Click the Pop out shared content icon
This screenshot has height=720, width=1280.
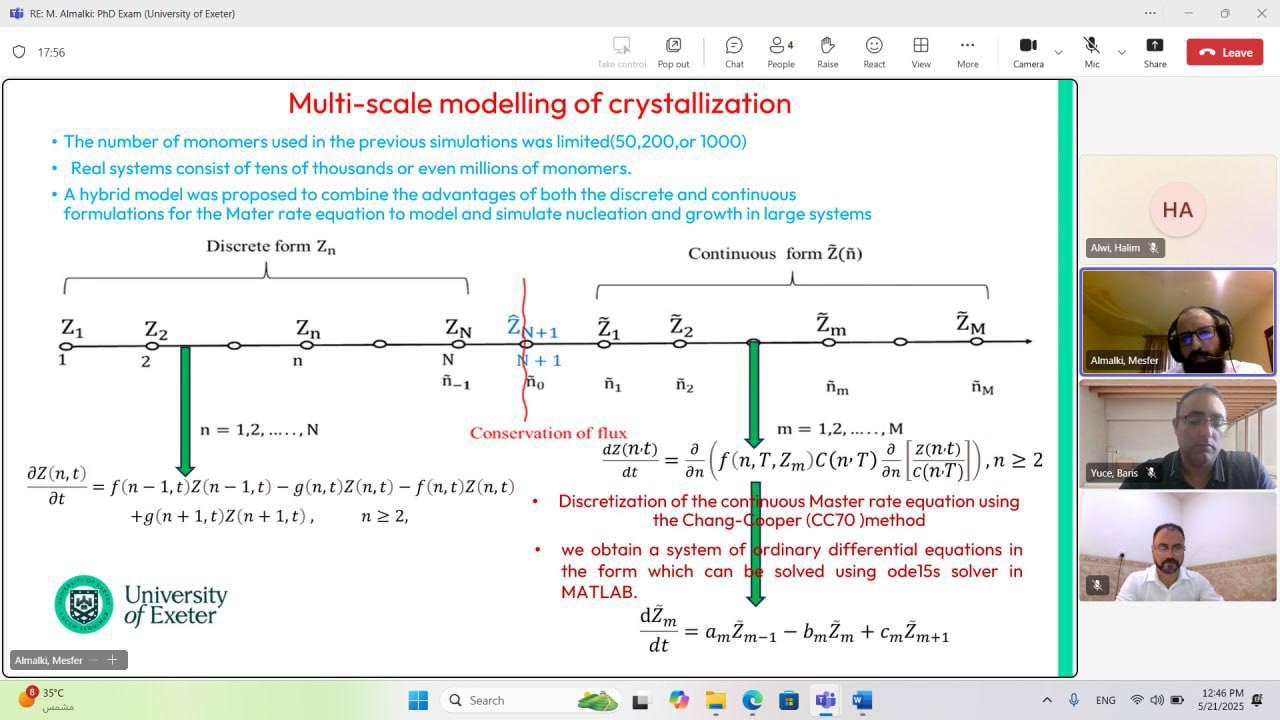(x=673, y=52)
